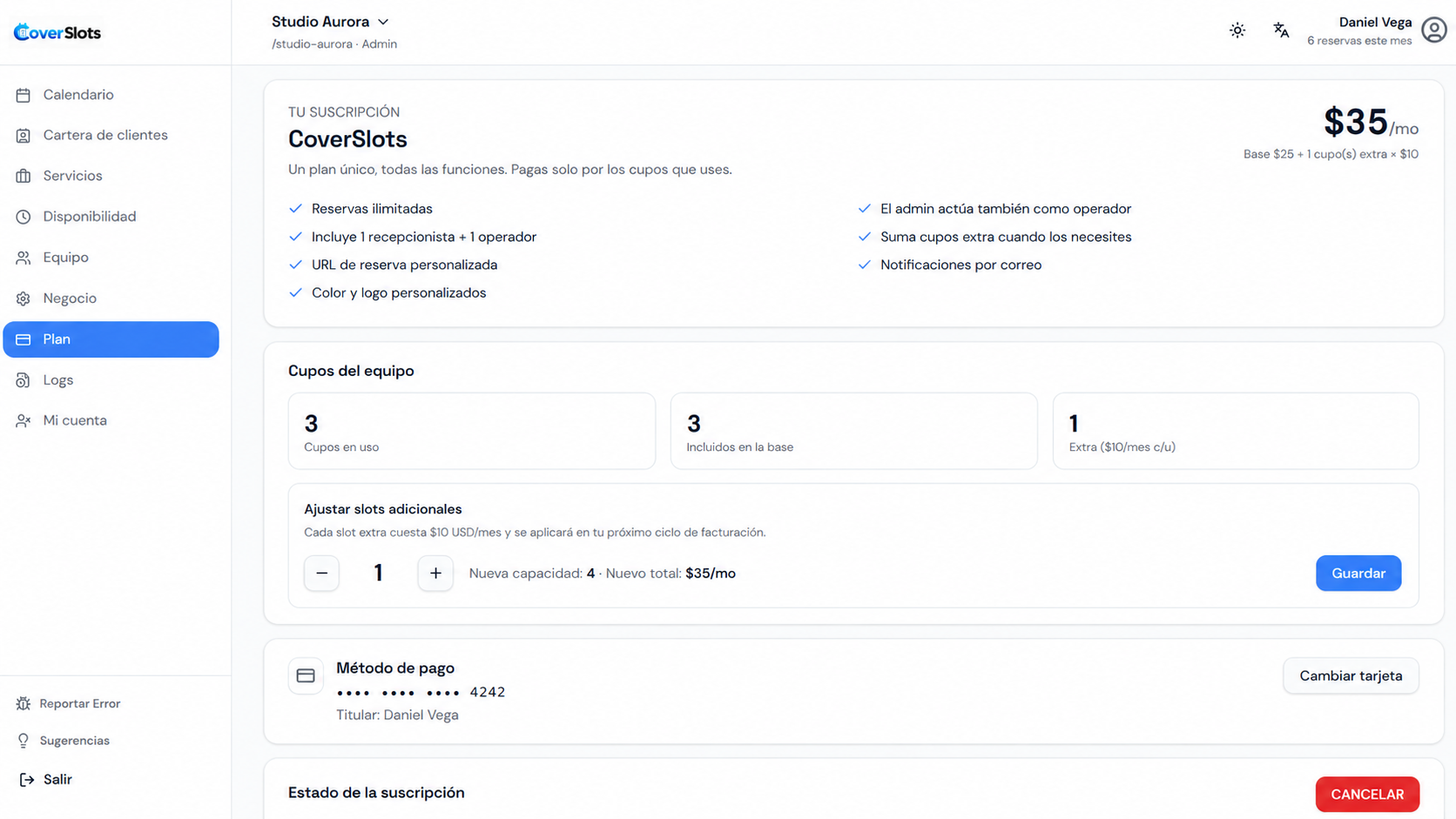
Task: Click the Calendario calendar icon
Action: [x=24, y=95]
